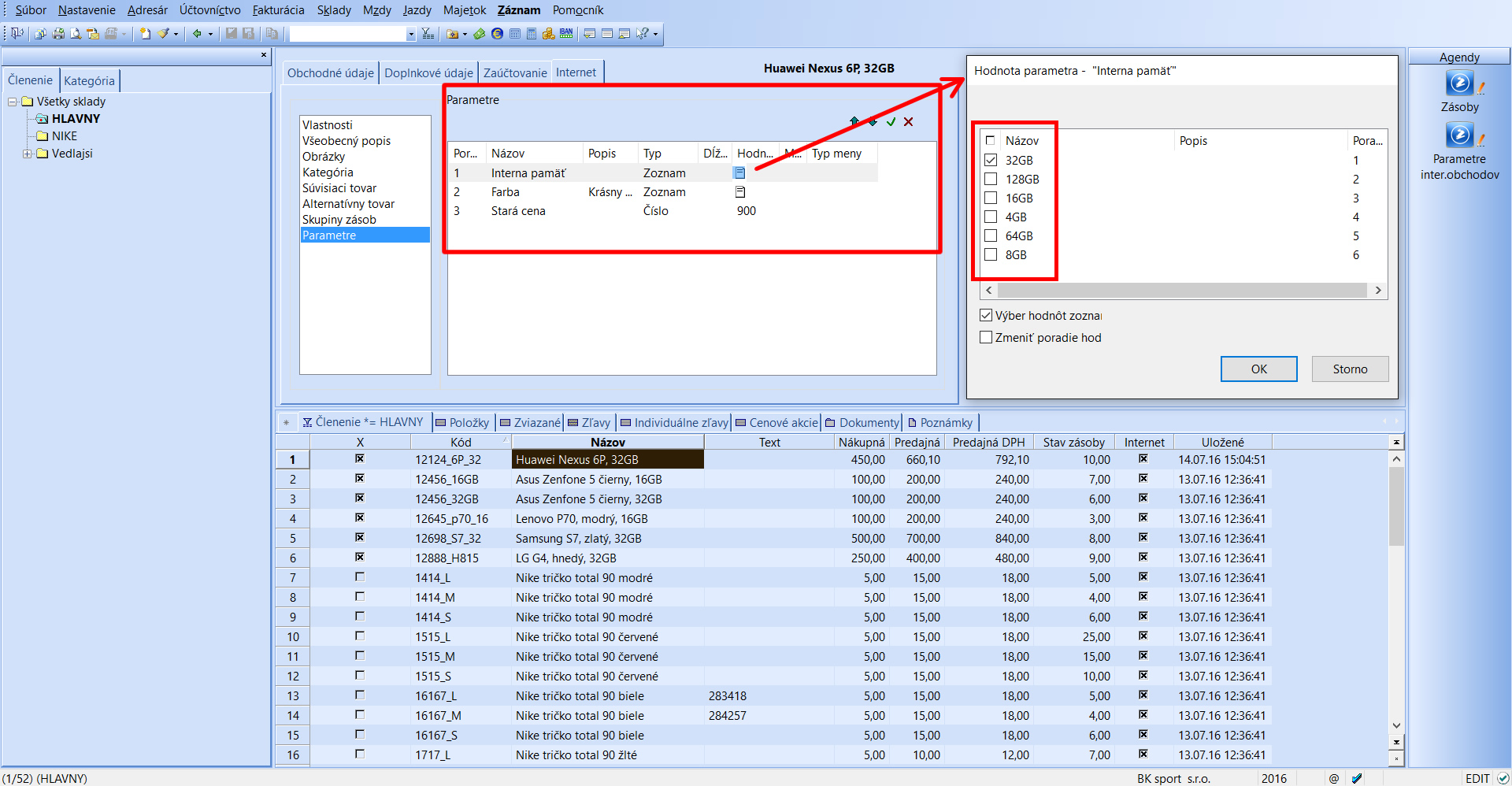
Task: Click the IBAN icon in toolbar
Action: (x=566, y=34)
